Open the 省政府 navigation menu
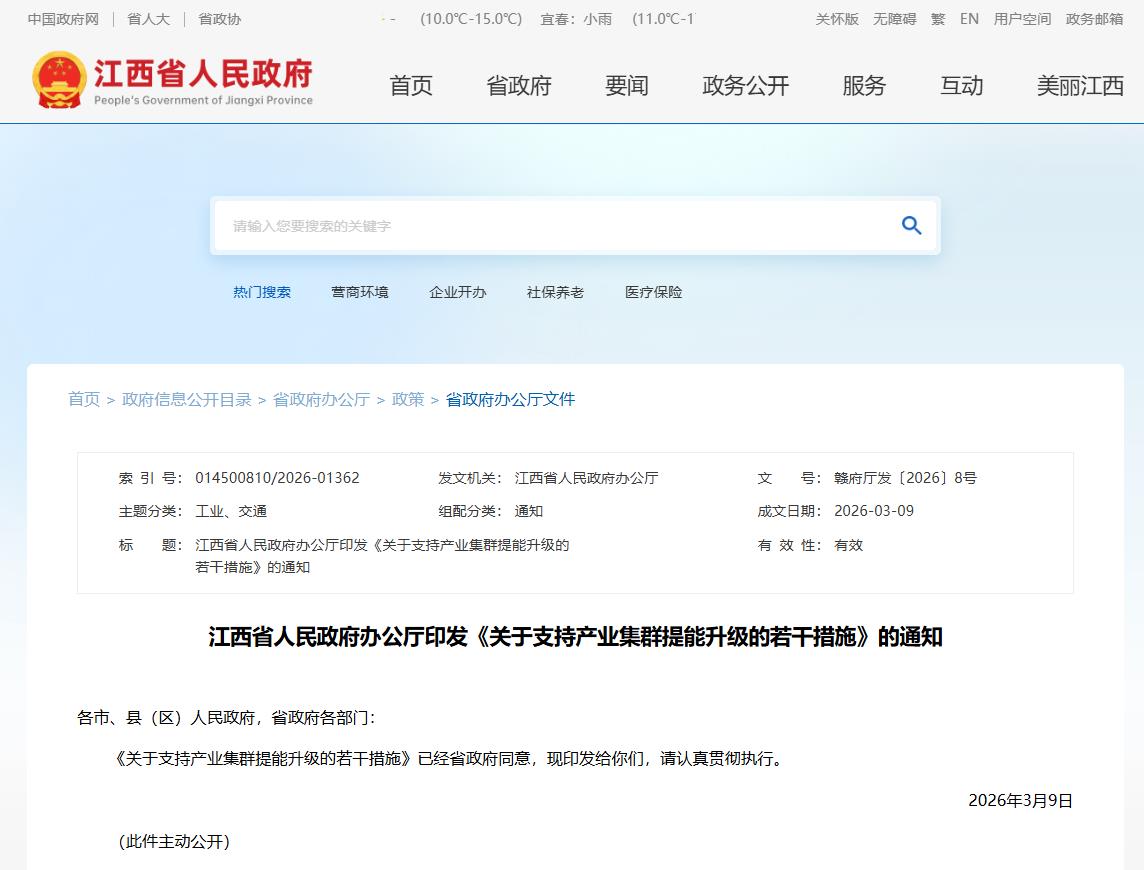 (x=518, y=86)
